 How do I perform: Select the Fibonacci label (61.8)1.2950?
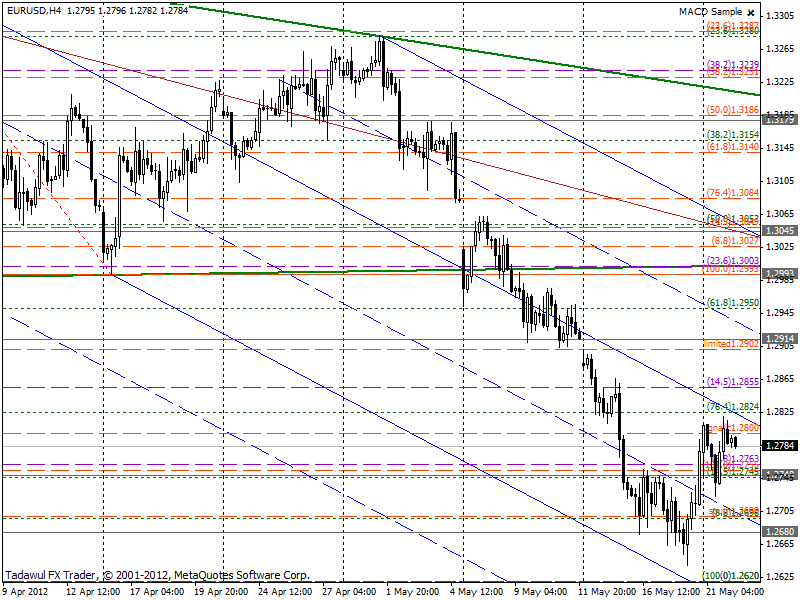[733, 303]
